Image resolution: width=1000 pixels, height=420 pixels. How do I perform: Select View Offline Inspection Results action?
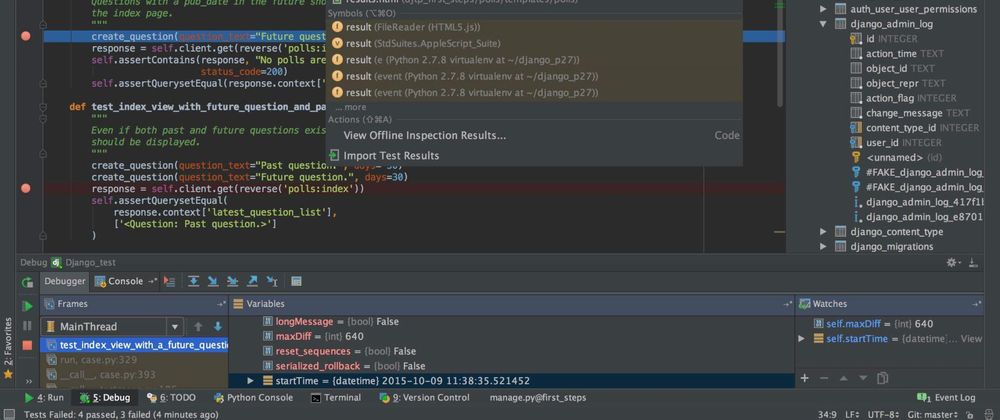(424, 135)
